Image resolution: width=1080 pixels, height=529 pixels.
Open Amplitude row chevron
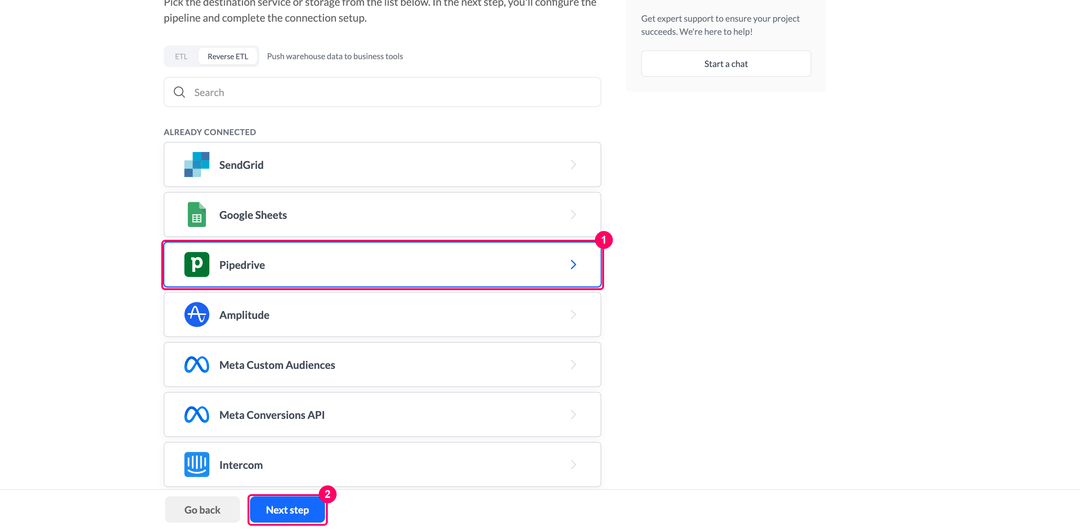[x=573, y=315]
